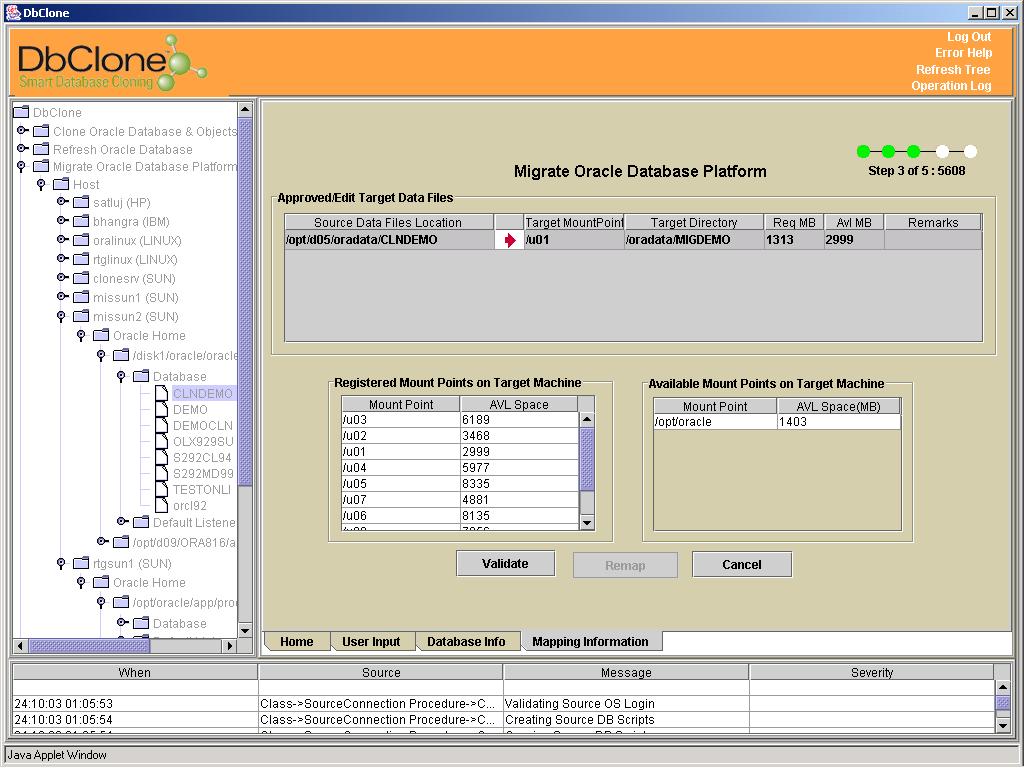Select the Oracle Home node under missun2
Viewport: 1024px width, 768px height.
(149, 335)
